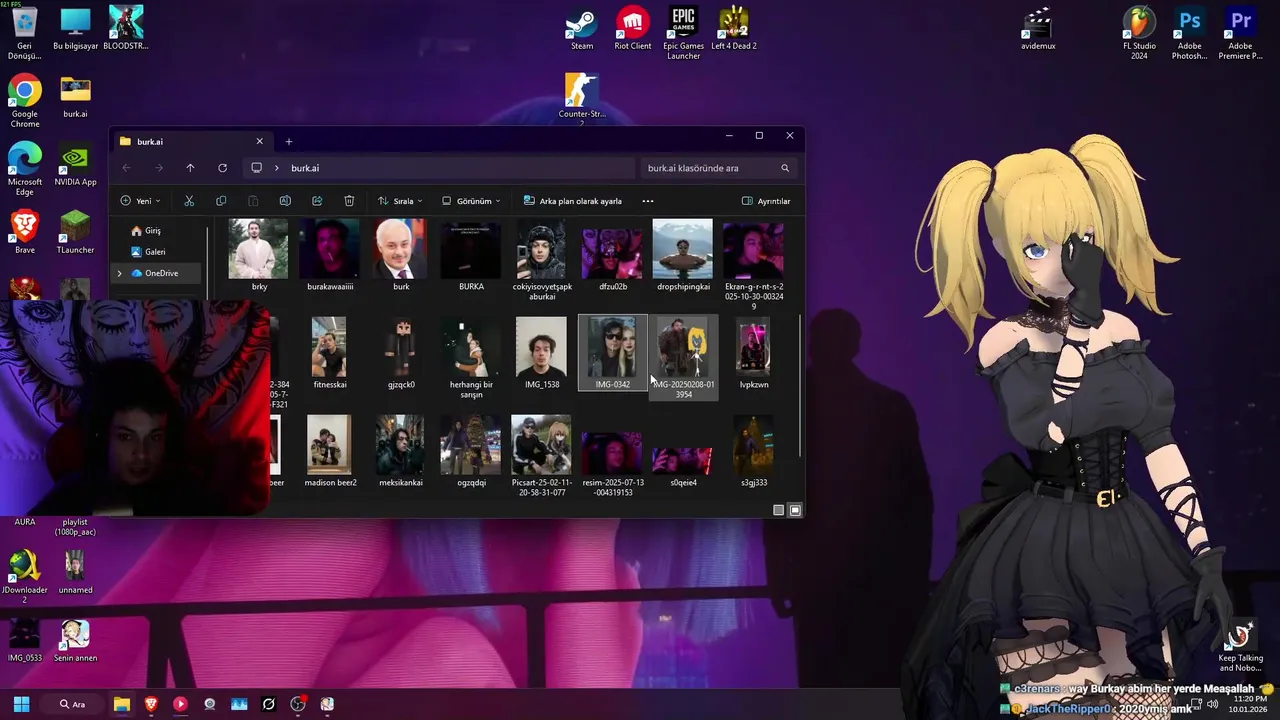
Task: Open Microsoft Edge desktop shortcut
Action: pos(25,169)
